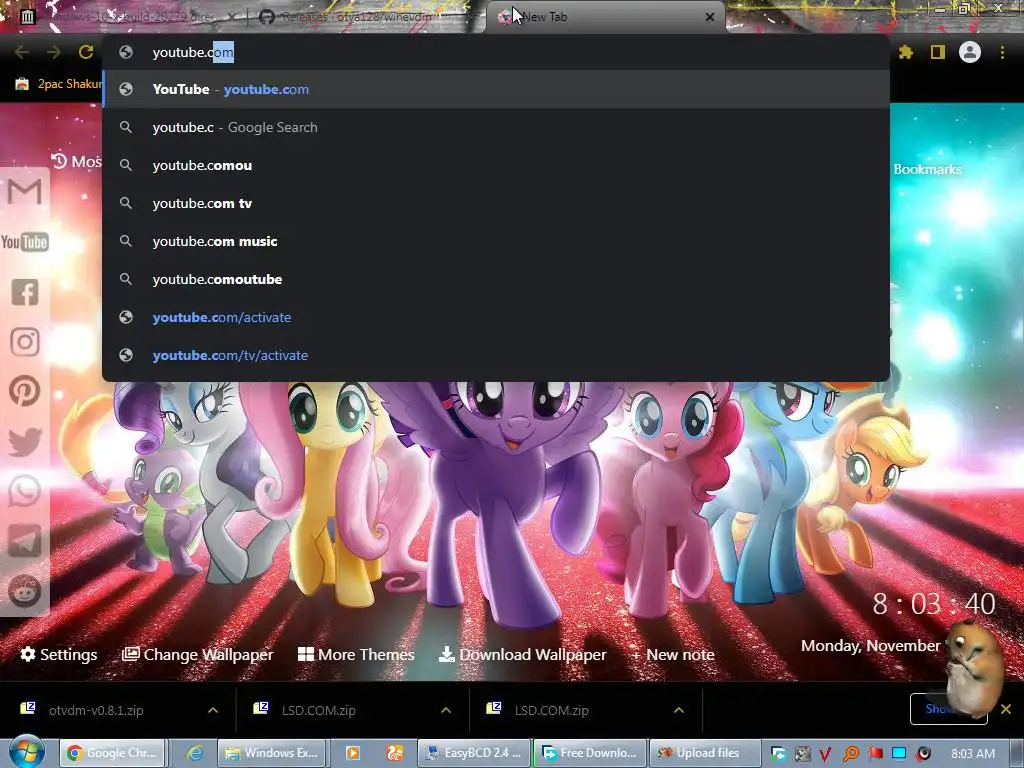
Task: Select 'youtube.c - Google Search' suggestion
Action: (x=496, y=127)
